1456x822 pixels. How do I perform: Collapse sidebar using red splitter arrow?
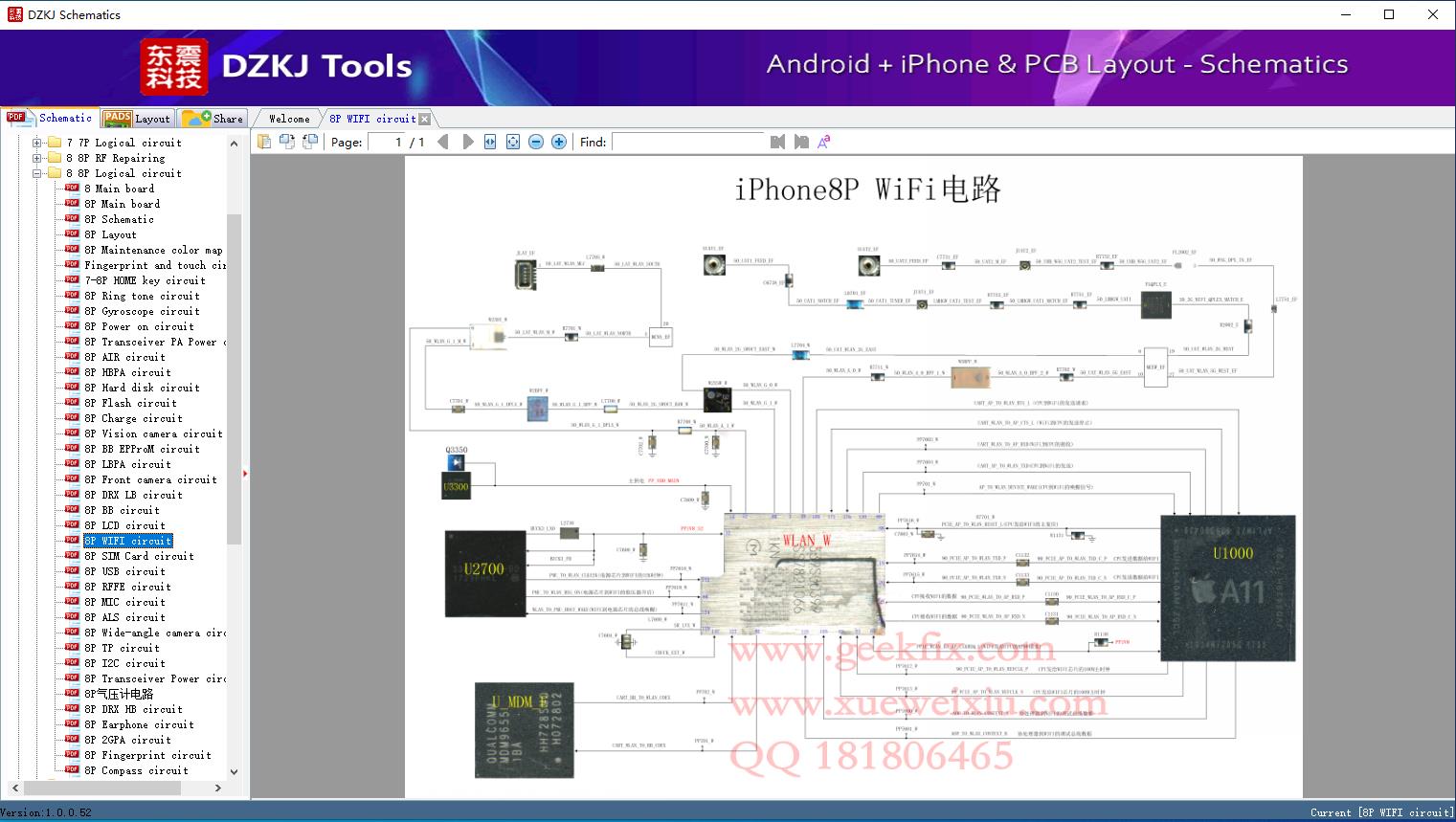[x=246, y=474]
